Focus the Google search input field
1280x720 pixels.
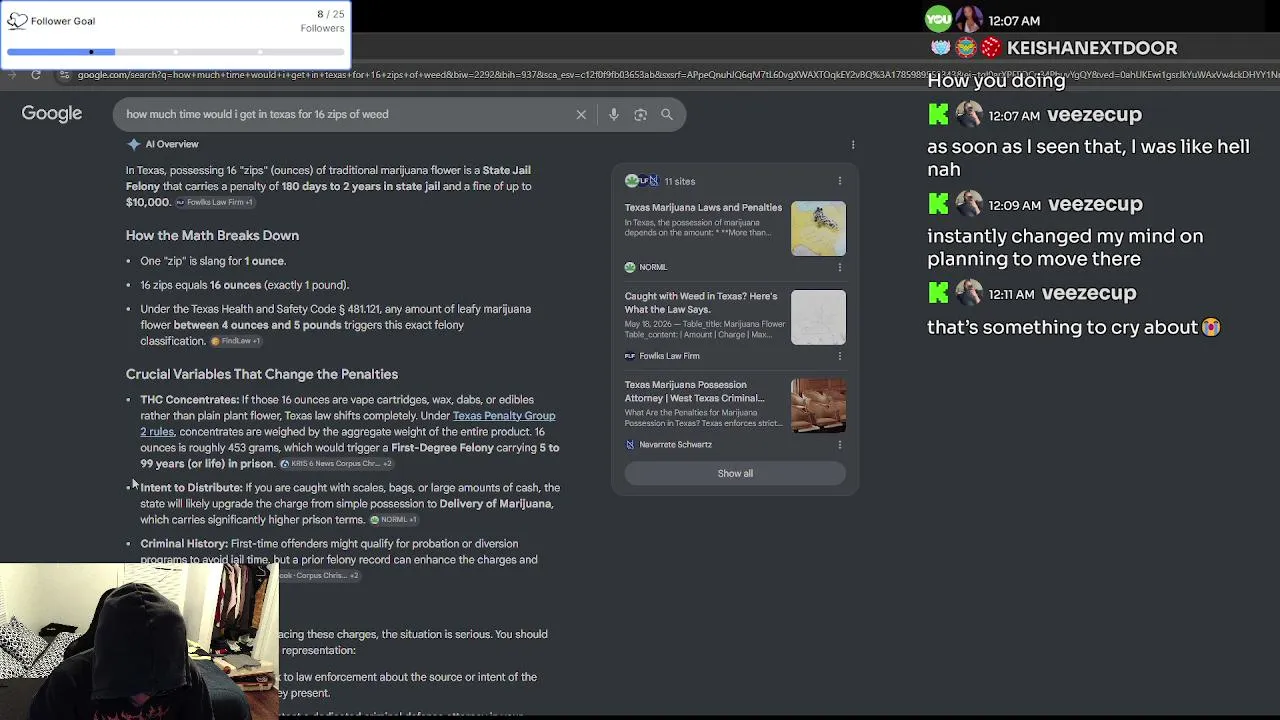click(x=345, y=114)
